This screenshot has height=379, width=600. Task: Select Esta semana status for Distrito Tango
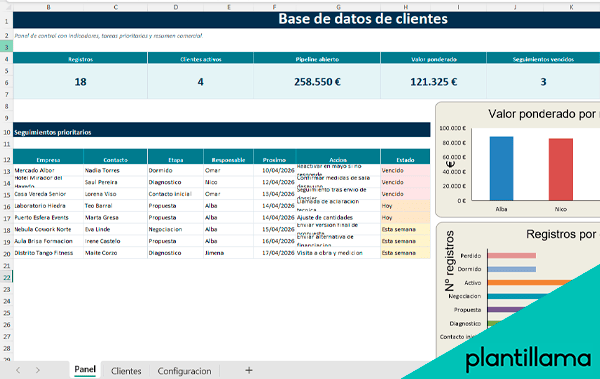405,253
